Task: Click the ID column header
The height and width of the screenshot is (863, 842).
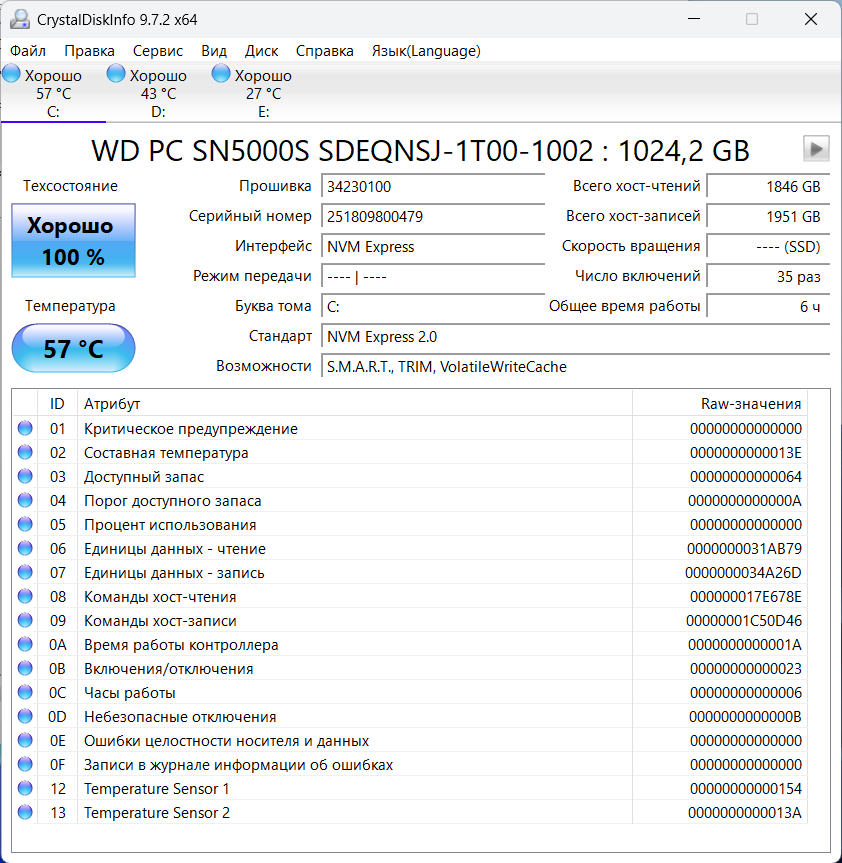Action: (57, 403)
